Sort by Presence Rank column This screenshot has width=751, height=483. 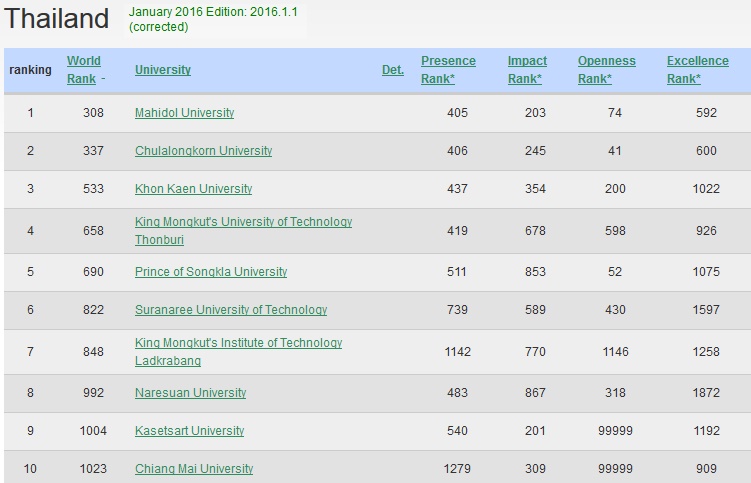pos(448,69)
